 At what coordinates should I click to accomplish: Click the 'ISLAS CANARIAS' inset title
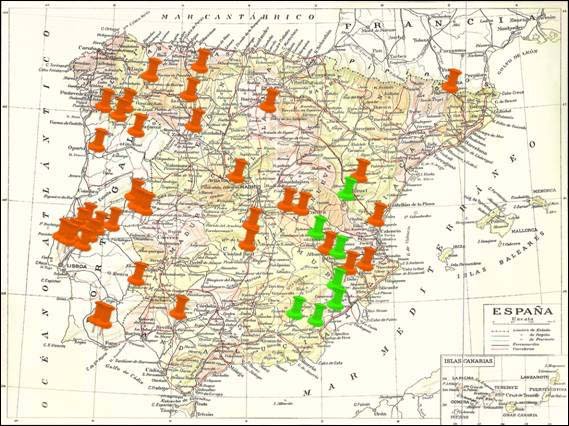[x=468, y=361]
